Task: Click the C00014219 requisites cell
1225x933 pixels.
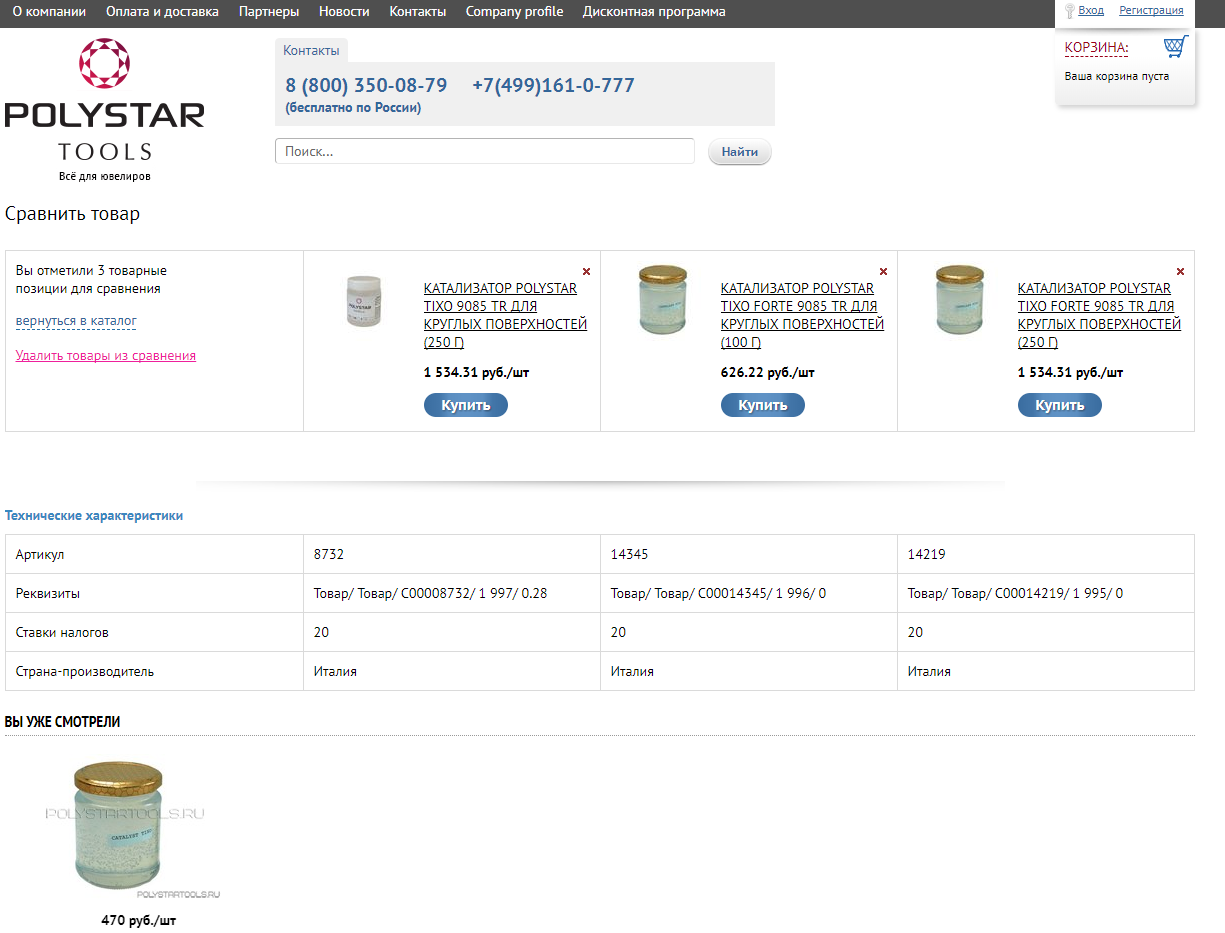Action: click(x=1046, y=593)
